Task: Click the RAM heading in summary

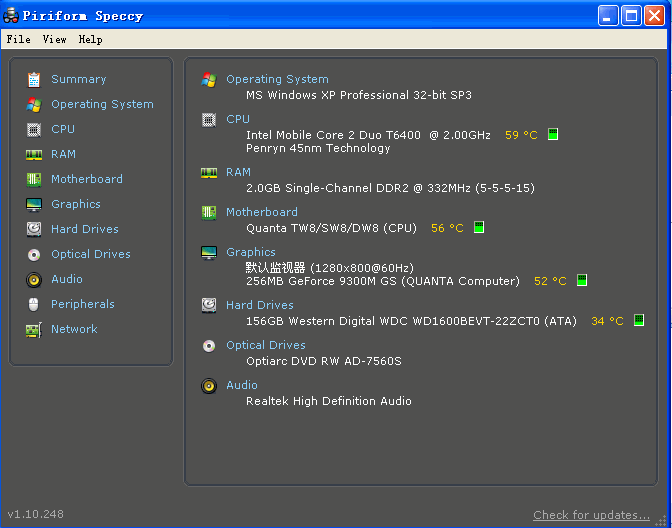Action: [x=238, y=172]
